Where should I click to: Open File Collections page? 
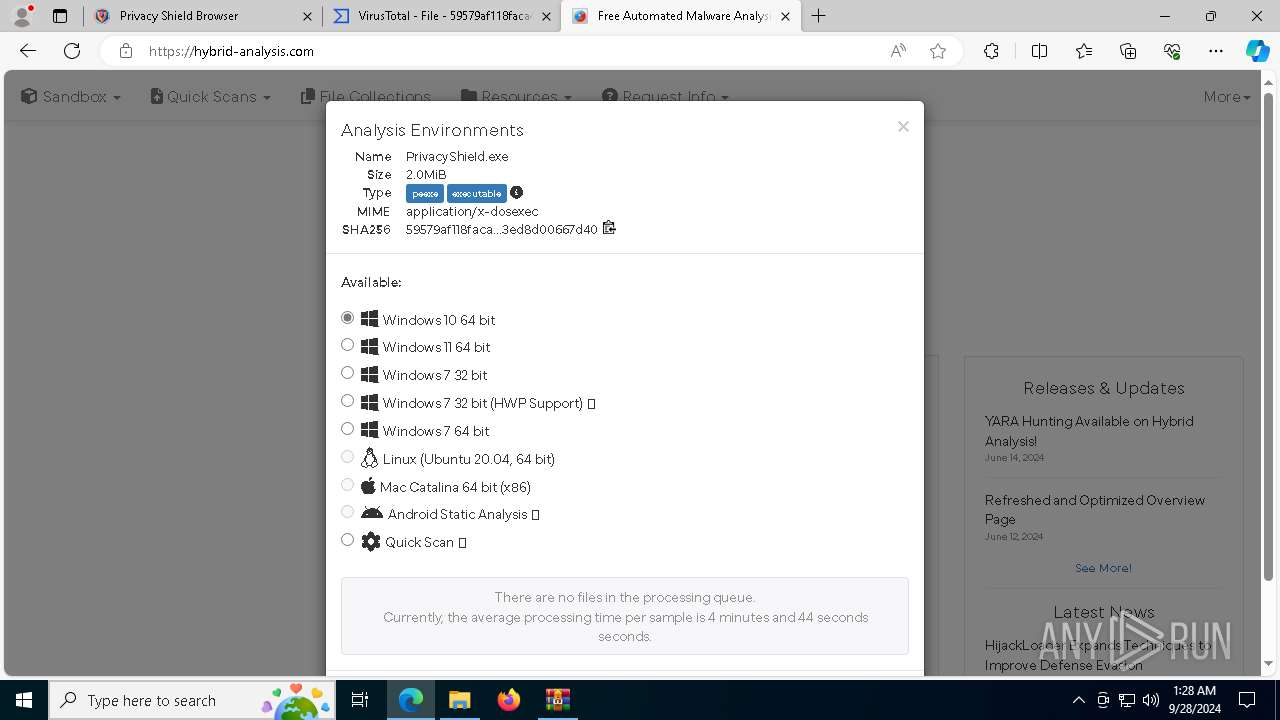click(x=365, y=96)
